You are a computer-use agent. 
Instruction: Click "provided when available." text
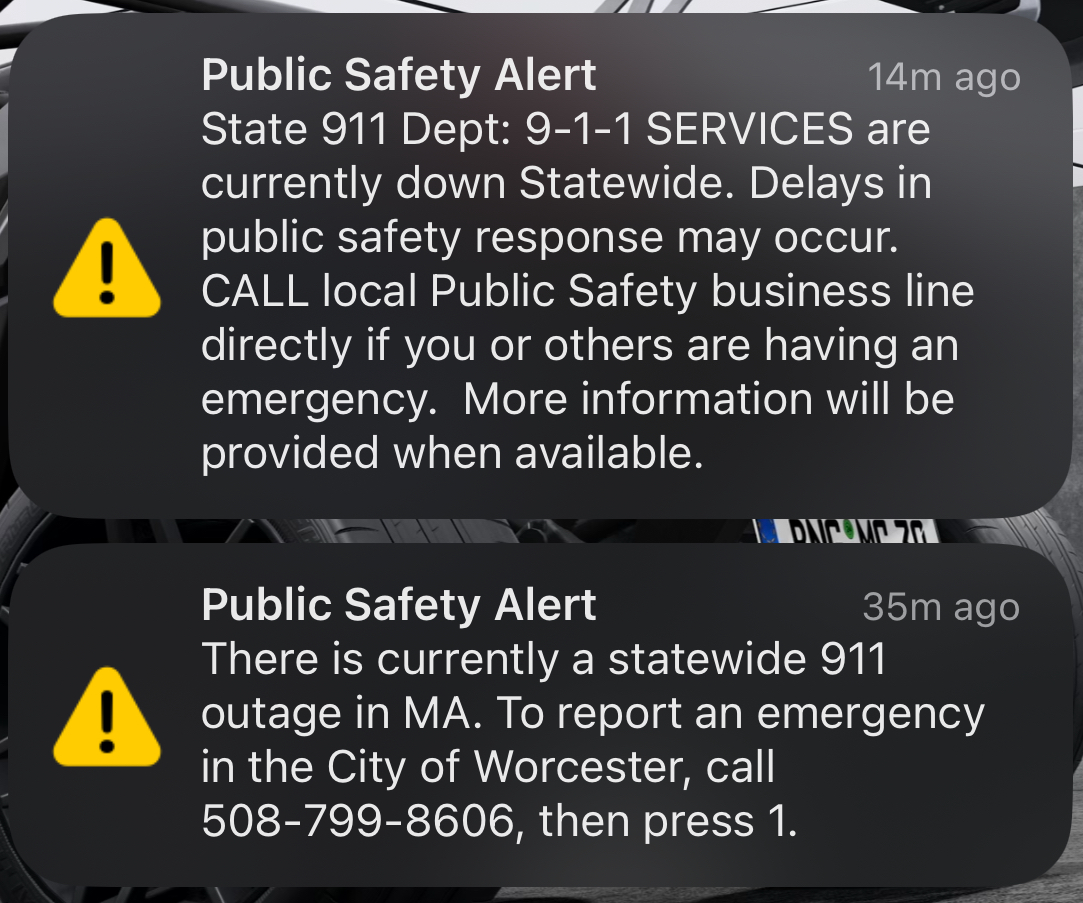click(x=452, y=453)
